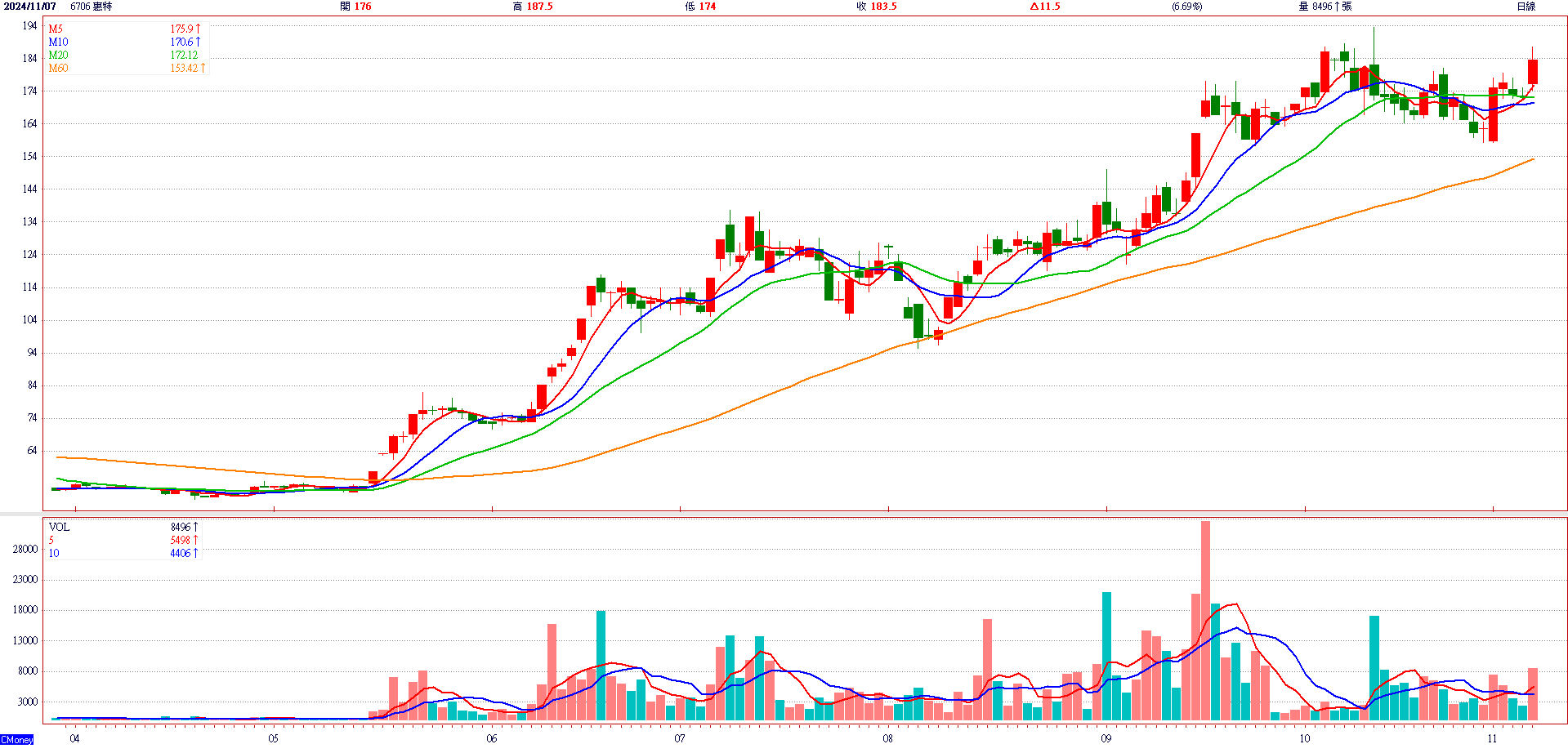Viewport: 1568px width, 753px height.
Task: Click the M20 moving average legend
Action: 58,55
